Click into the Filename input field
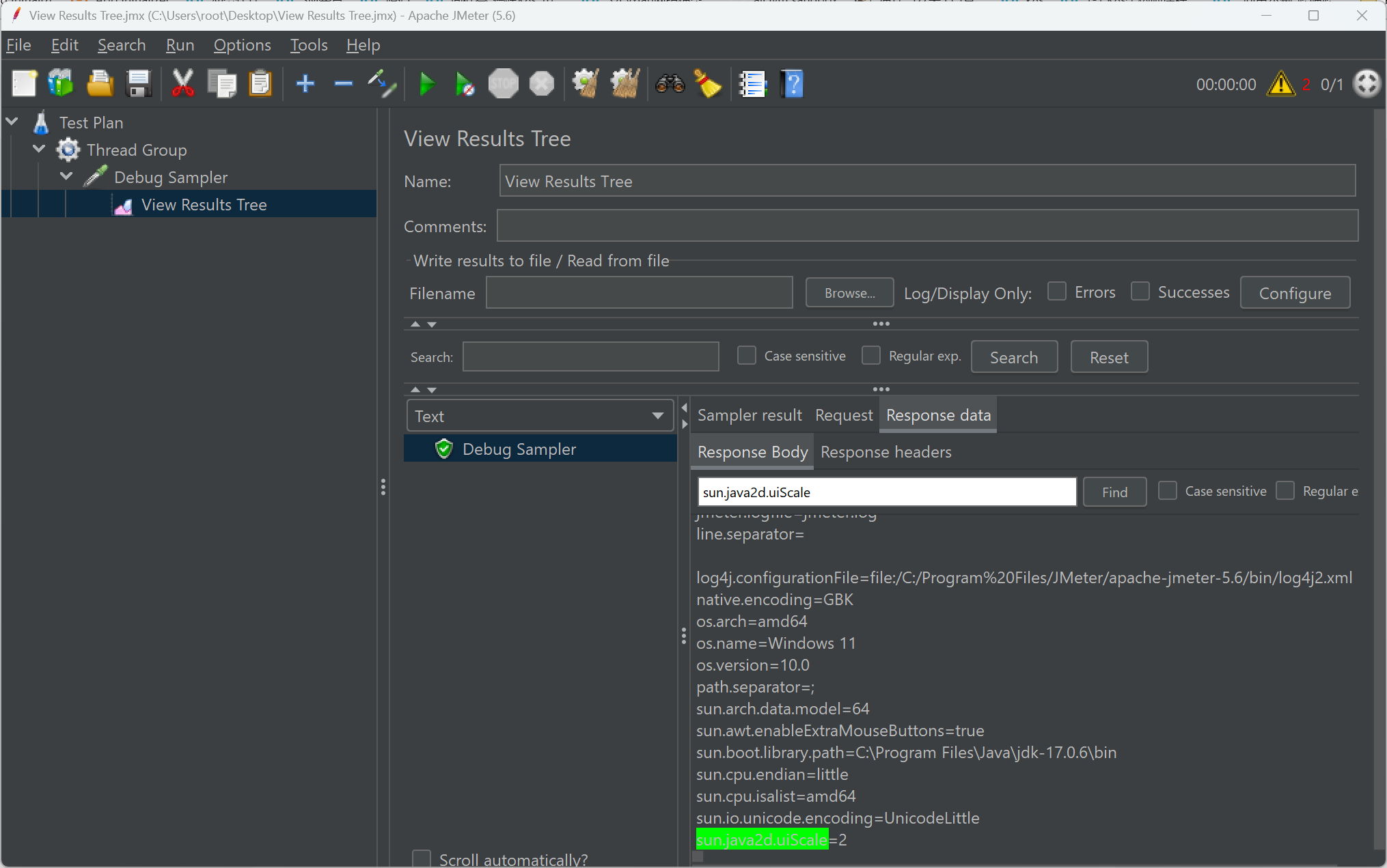 tap(639, 293)
